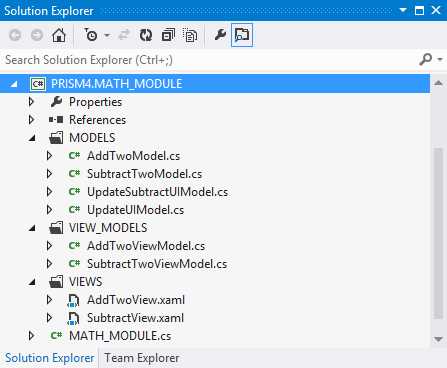This screenshot has height=368, width=447.
Task: Expand AddTwoModel.cs node
Action: 49,156
